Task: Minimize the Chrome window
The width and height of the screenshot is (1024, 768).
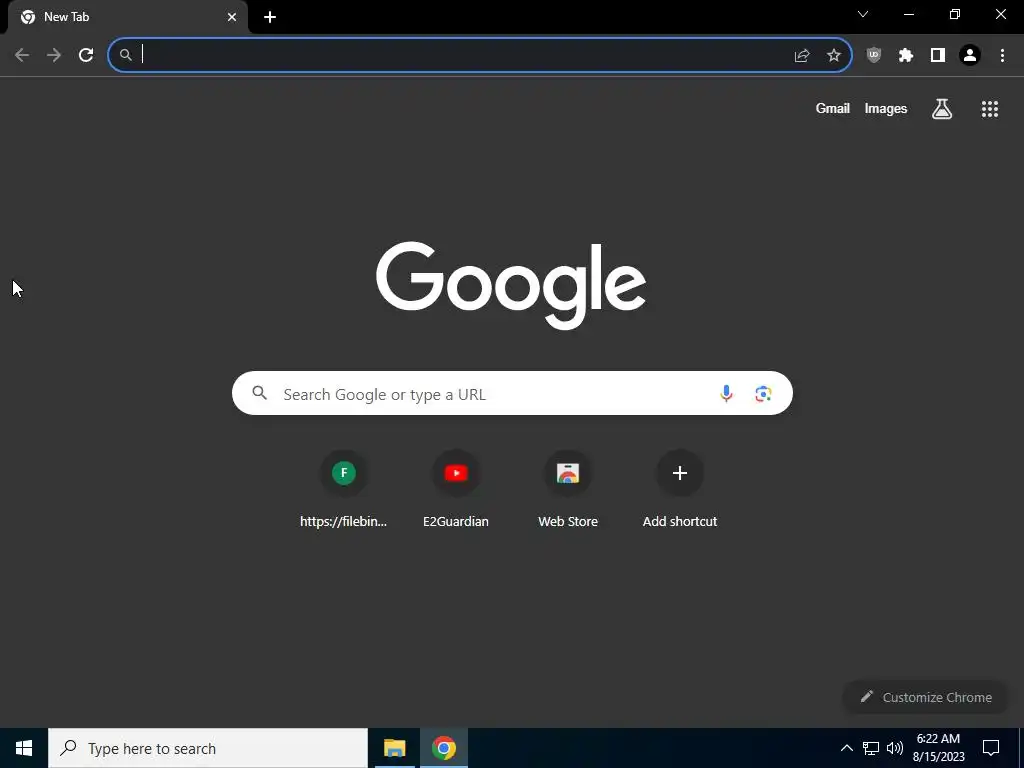Action: point(908,14)
